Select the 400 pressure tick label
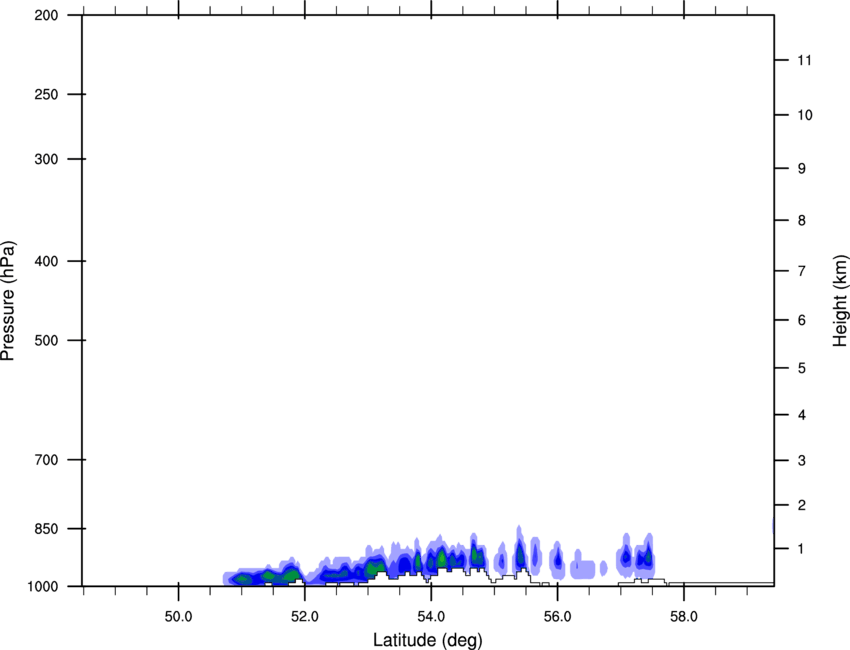 [46, 261]
